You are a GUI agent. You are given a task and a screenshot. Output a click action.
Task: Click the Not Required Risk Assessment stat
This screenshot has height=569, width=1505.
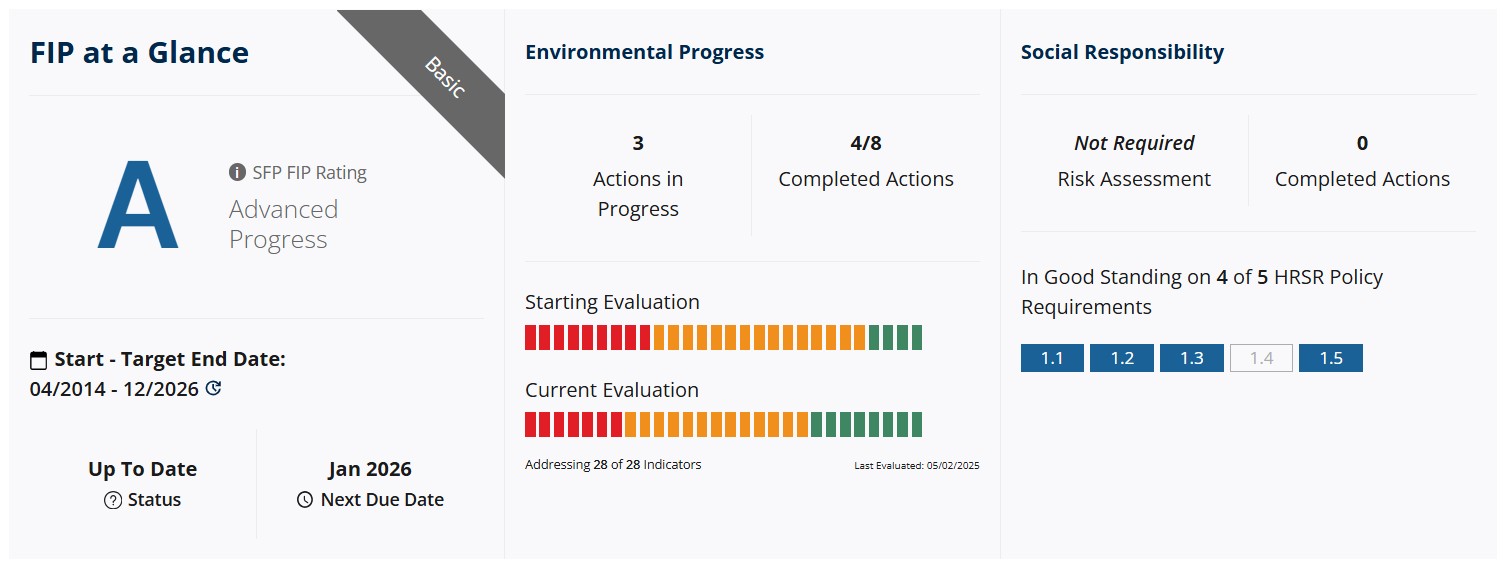pos(1134,162)
